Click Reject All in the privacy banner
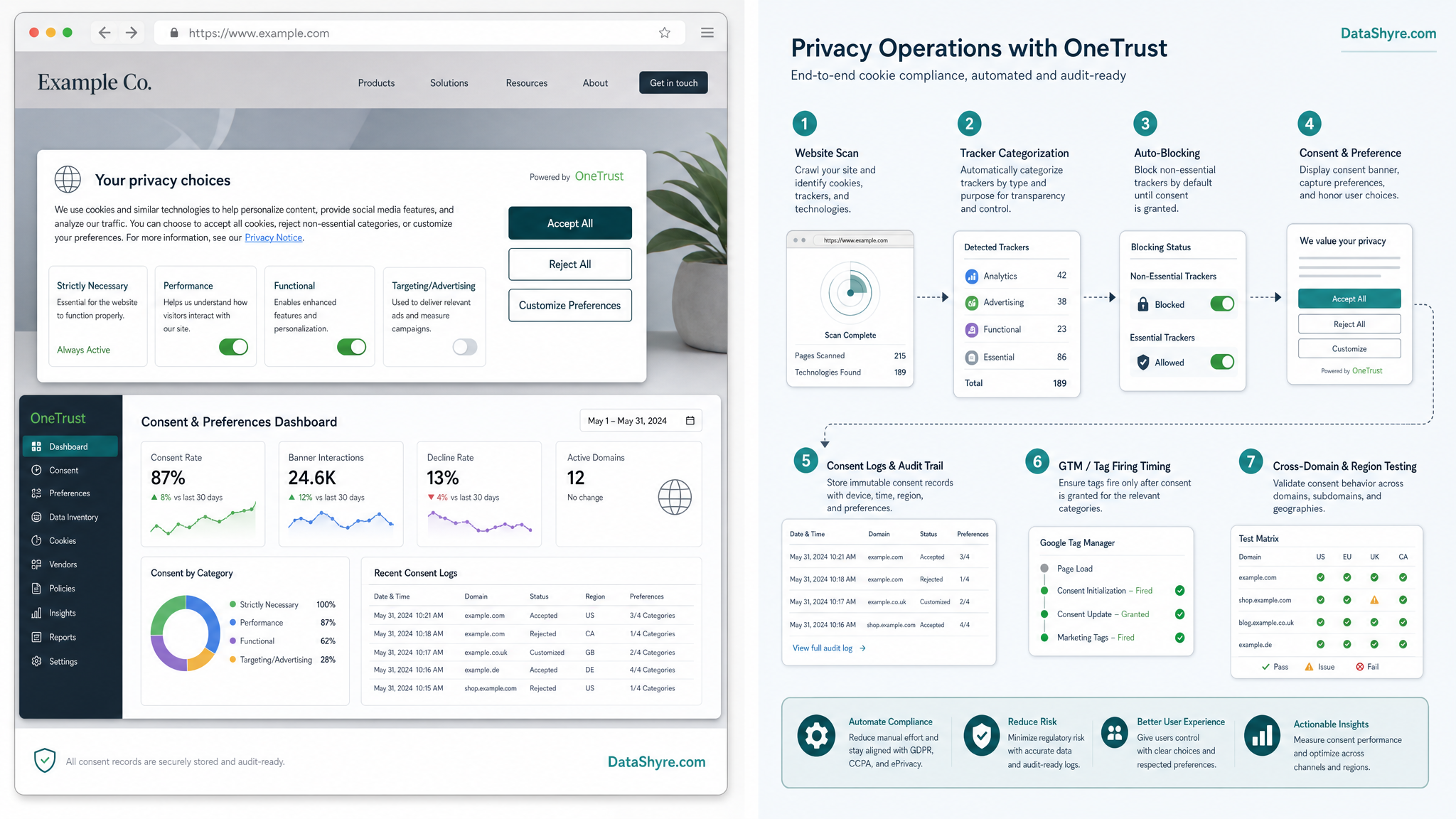The image size is (1456, 819). (x=570, y=264)
